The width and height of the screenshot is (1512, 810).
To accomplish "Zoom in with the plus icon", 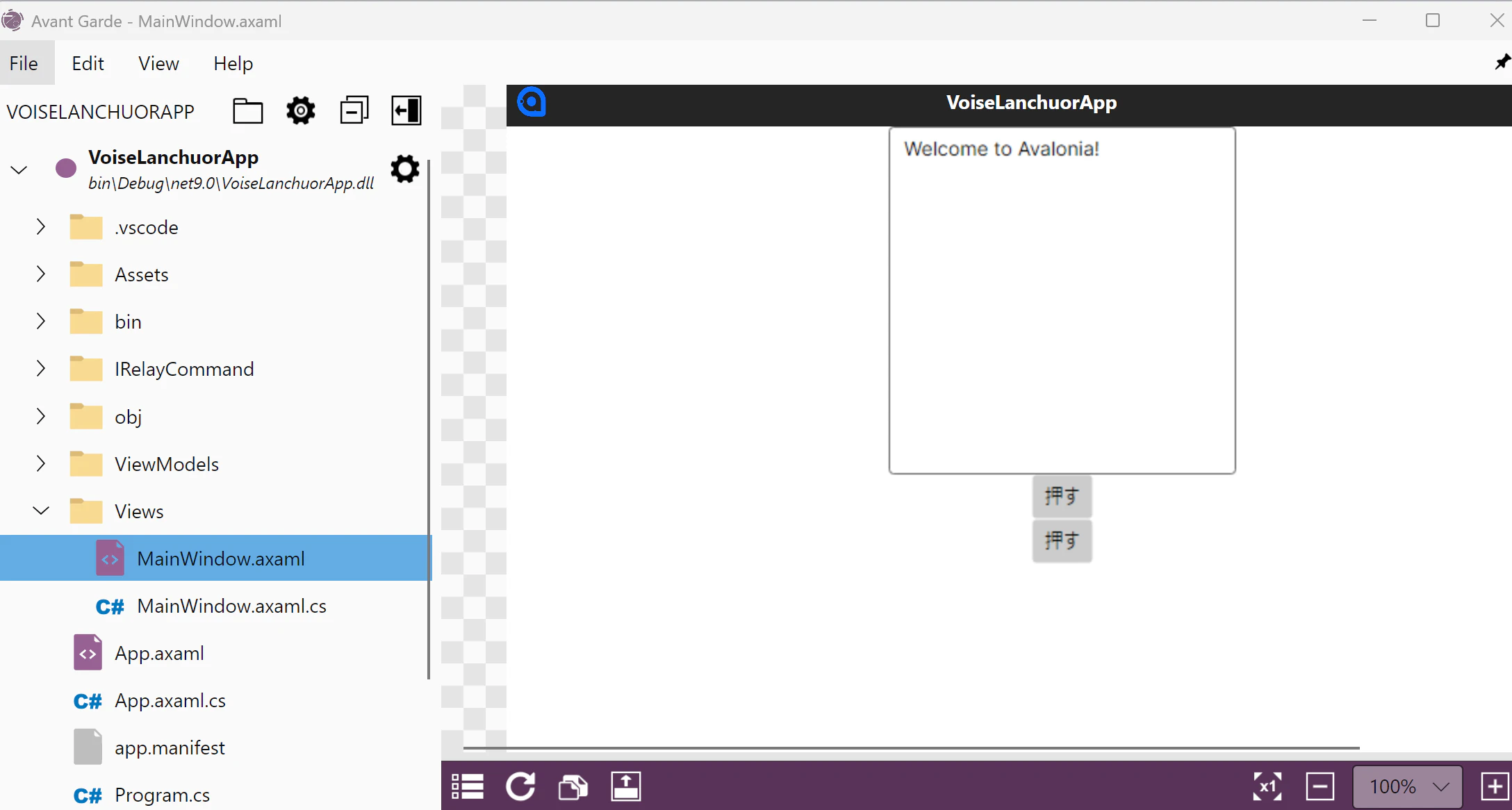I will [1495, 786].
